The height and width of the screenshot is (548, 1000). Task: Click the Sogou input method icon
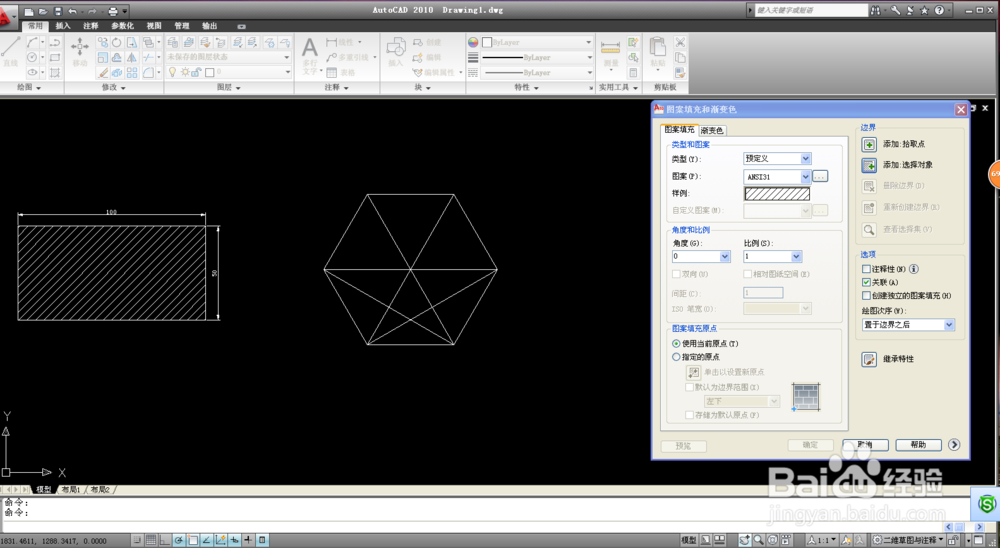[x=987, y=505]
